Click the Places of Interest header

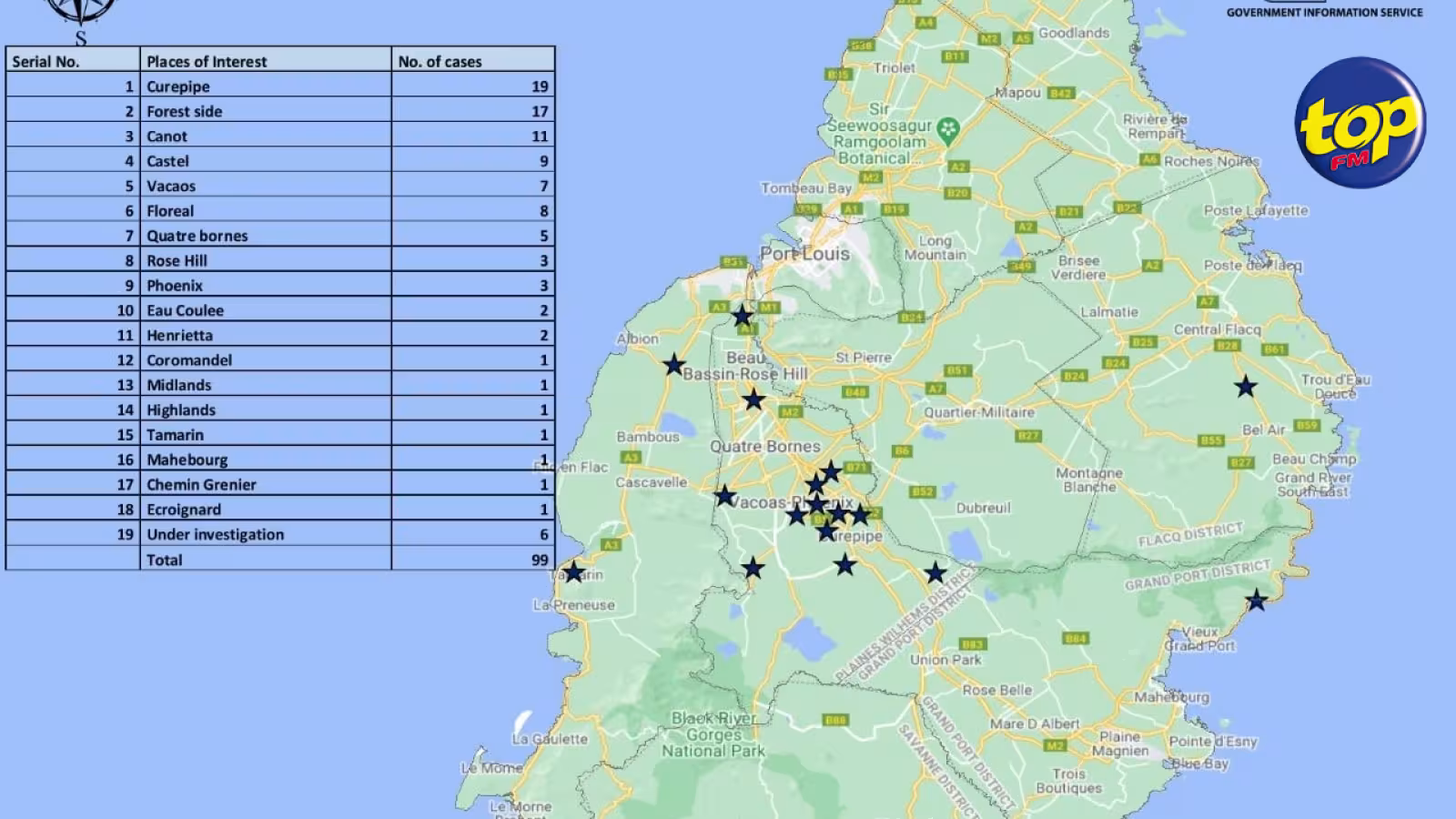pos(207,61)
